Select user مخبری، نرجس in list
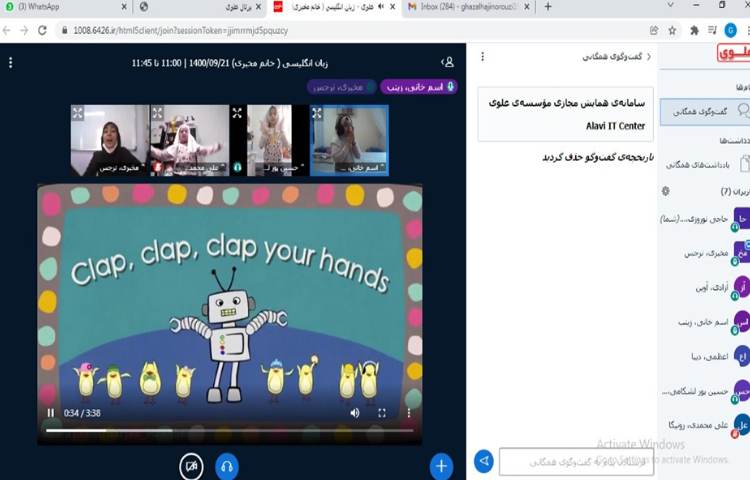The width and height of the screenshot is (750, 480). point(704,253)
